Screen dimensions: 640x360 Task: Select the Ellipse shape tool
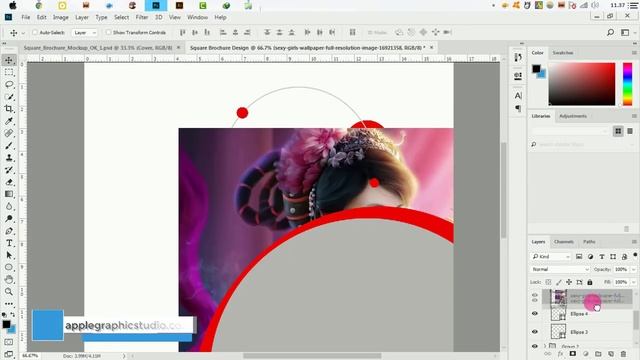click(9, 267)
